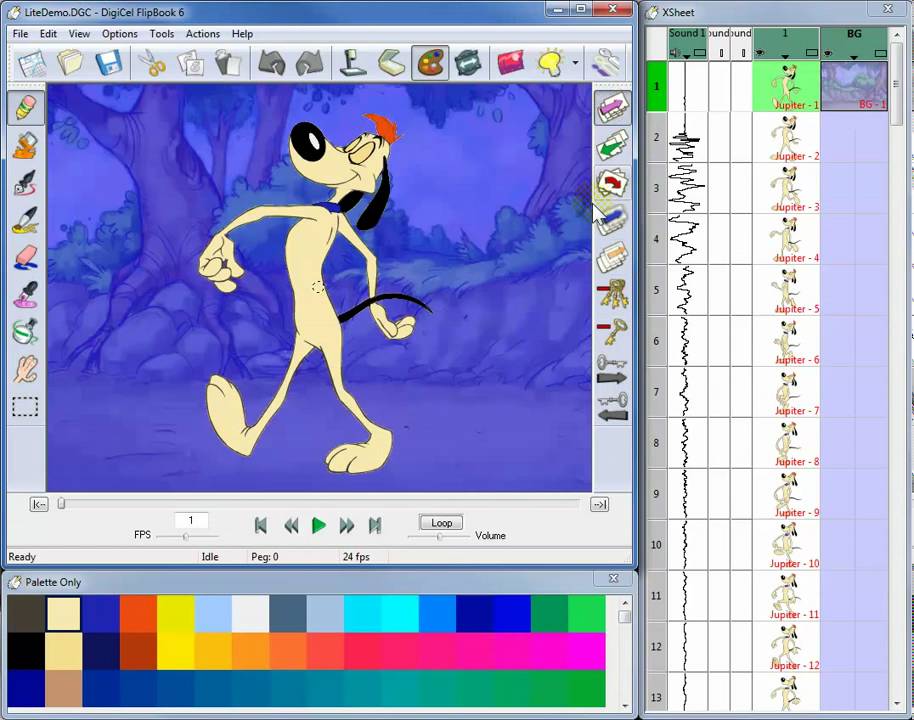914x720 pixels.
Task: Select the pink Eraser tool
Action: (x=26, y=257)
